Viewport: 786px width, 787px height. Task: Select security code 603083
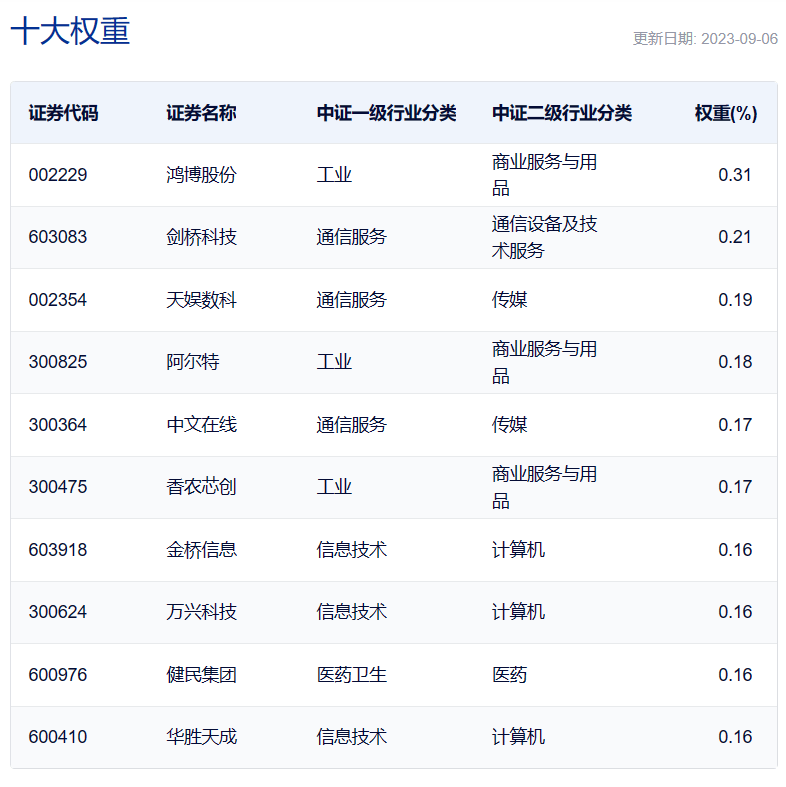58,237
